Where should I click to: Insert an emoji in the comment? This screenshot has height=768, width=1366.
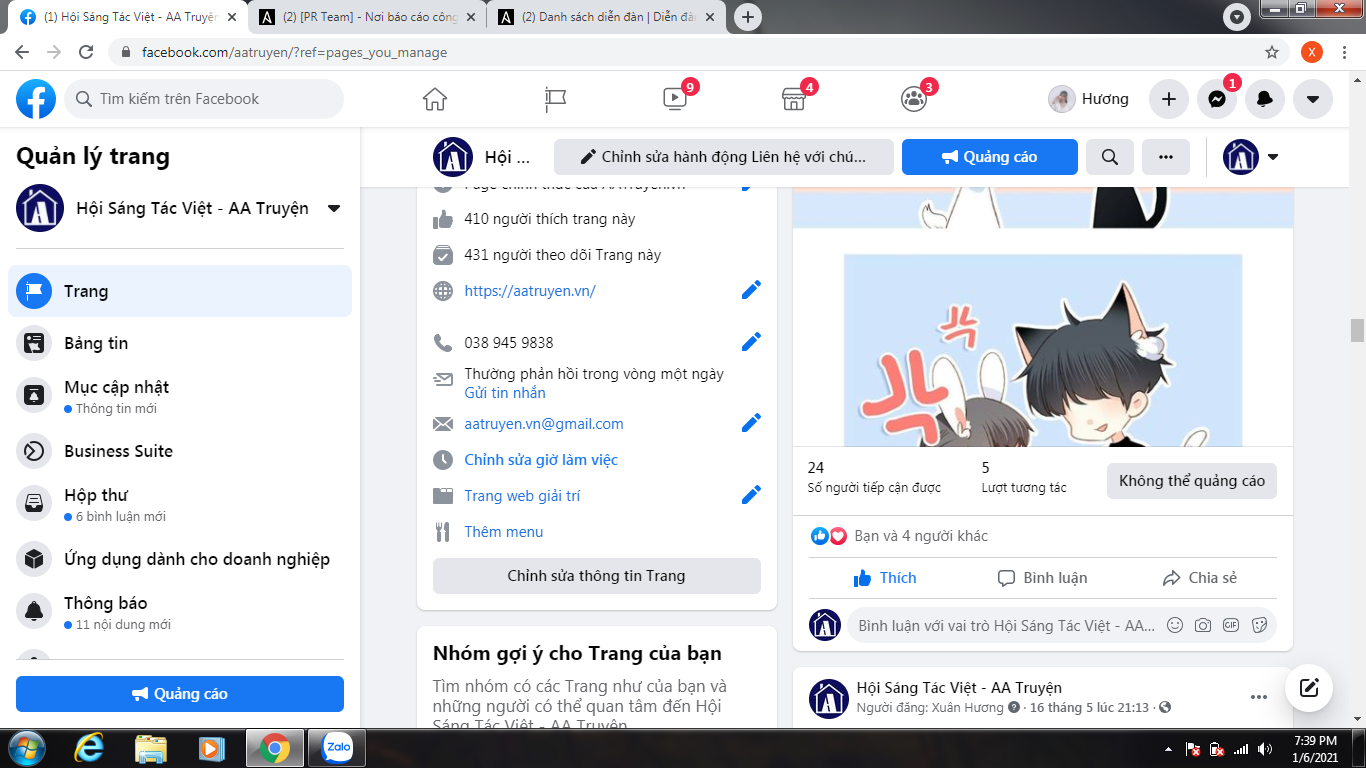pyautogui.click(x=1175, y=625)
